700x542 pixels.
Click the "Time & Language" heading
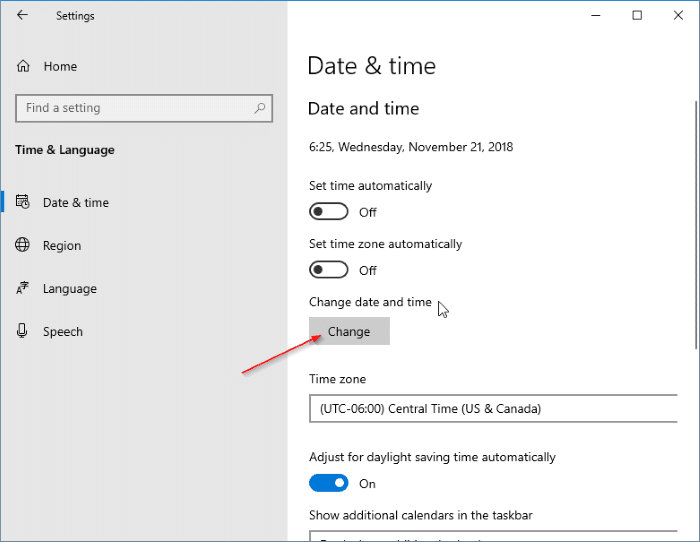click(x=65, y=150)
